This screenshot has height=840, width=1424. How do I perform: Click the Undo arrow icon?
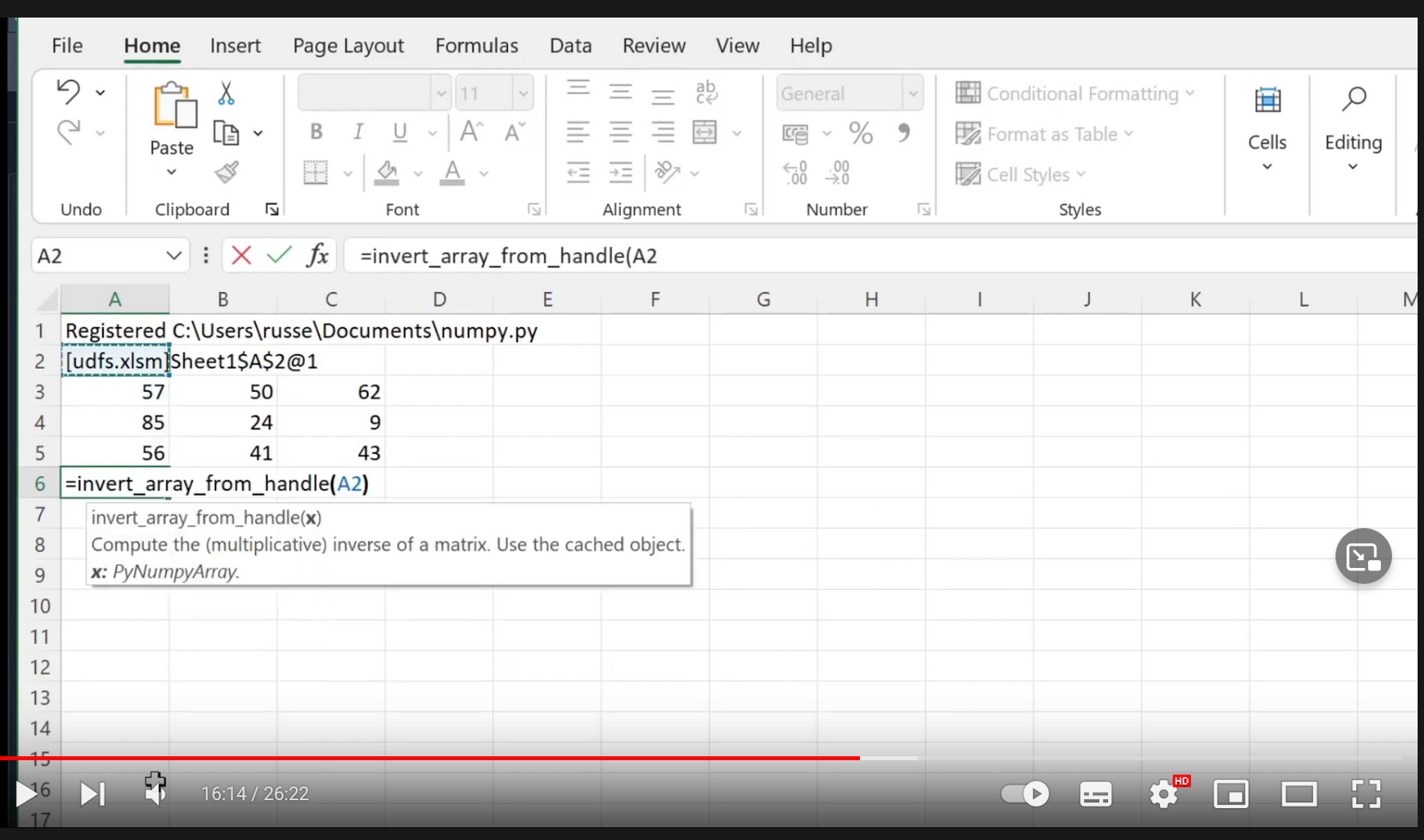point(68,91)
